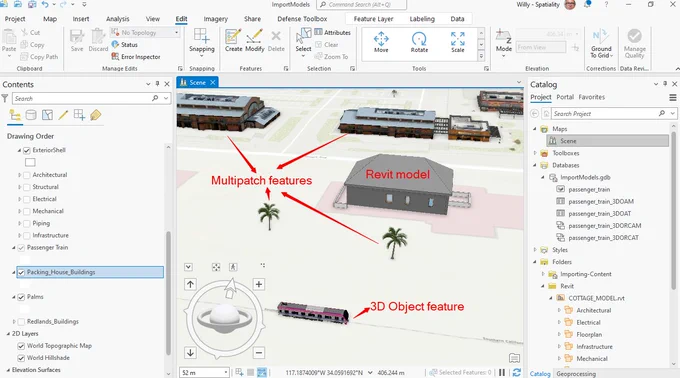
Task: Check the Mechanical layer checkbox
Action: point(27,212)
